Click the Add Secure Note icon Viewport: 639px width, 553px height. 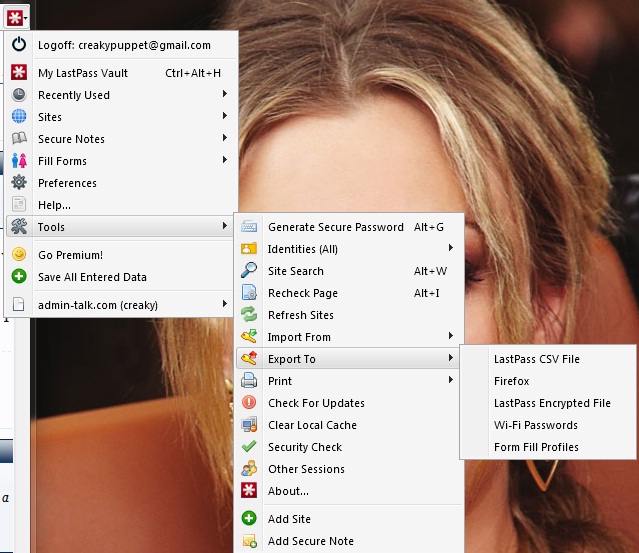point(249,540)
